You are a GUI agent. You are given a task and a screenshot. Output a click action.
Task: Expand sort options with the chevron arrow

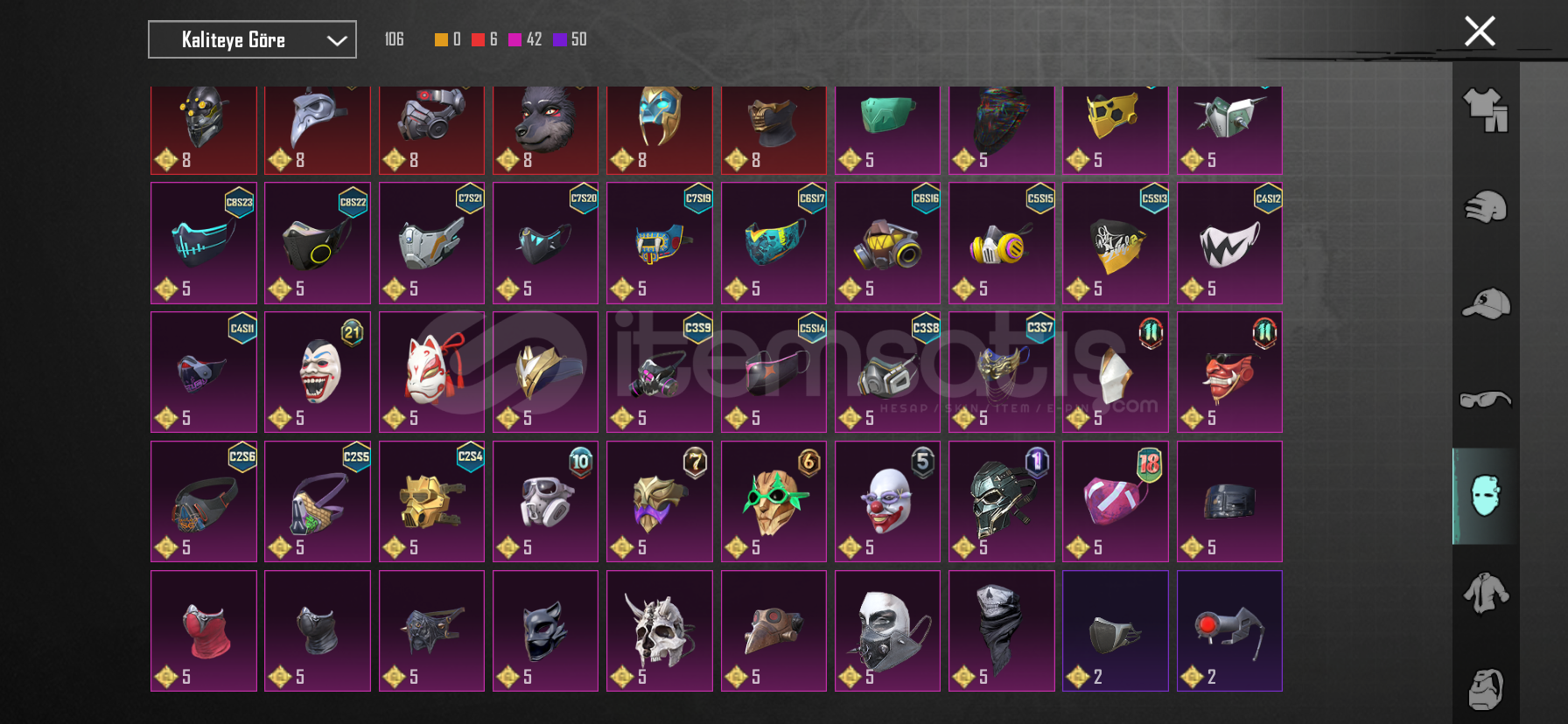pos(337,40)
